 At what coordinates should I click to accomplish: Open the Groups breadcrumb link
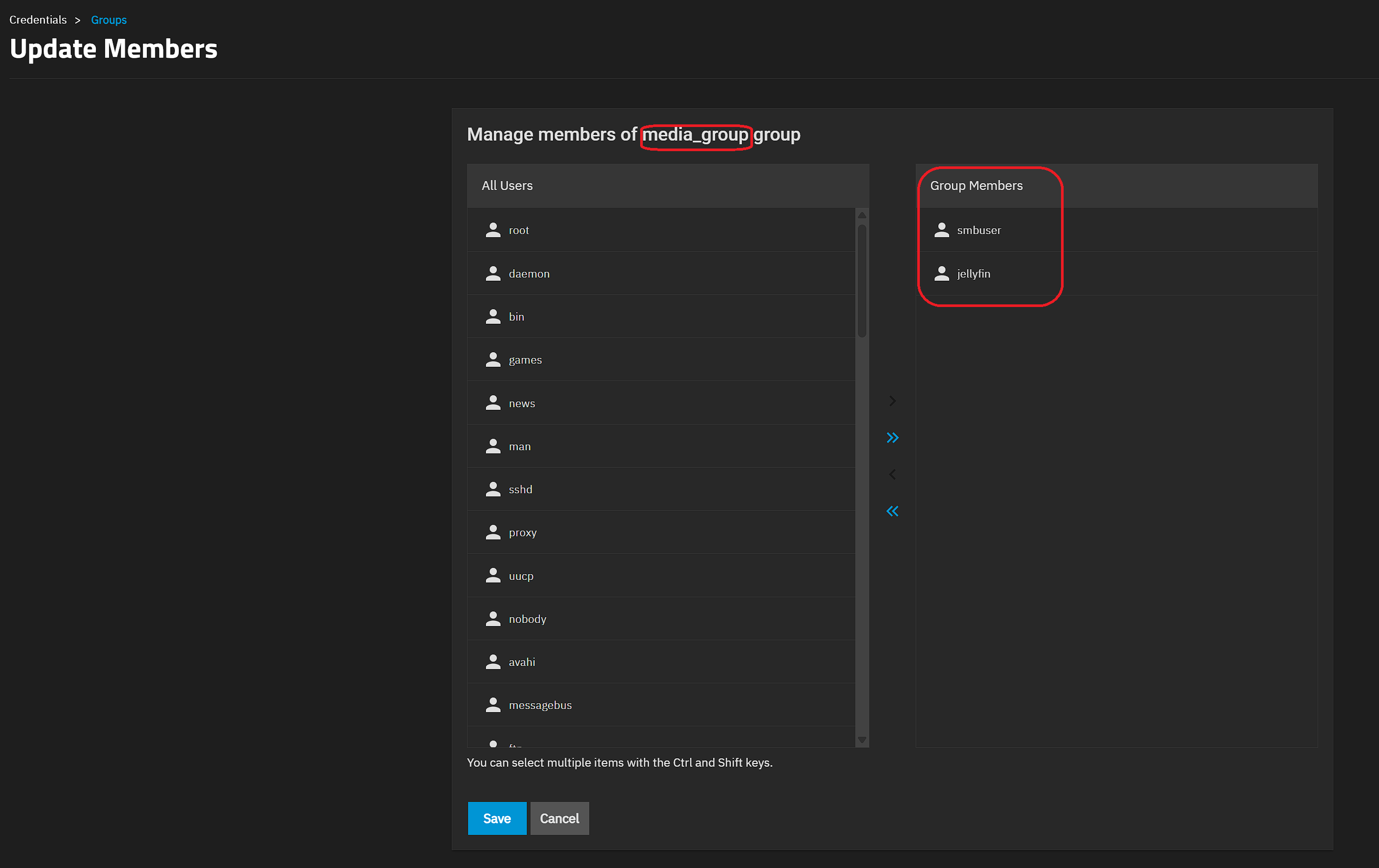[x=109, y=20]
